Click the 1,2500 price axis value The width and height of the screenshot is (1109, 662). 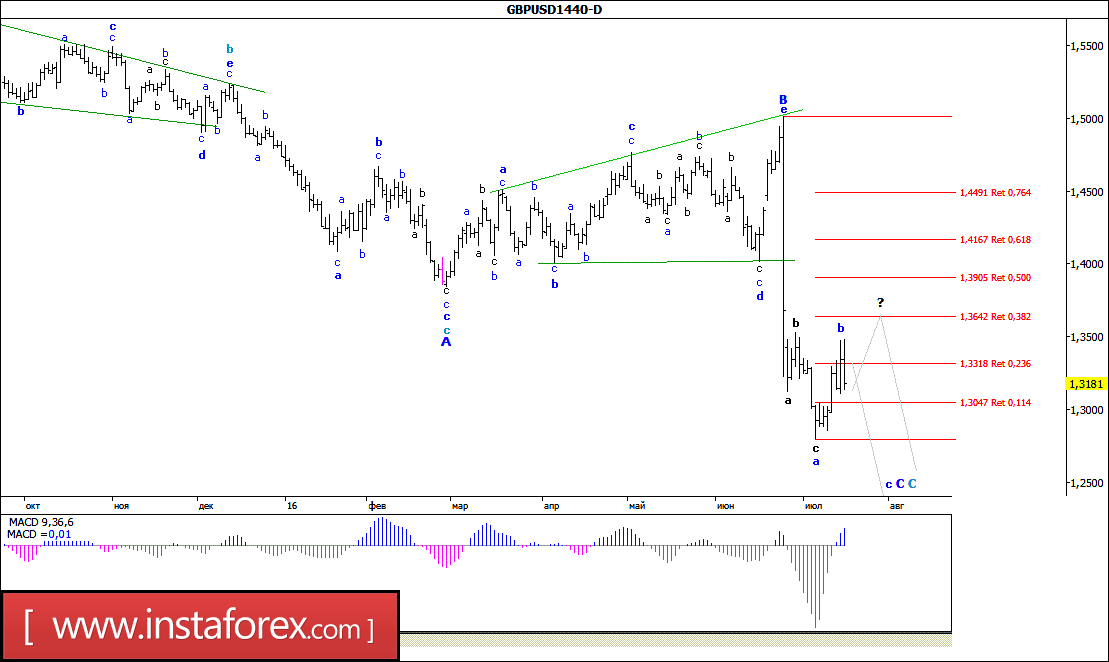[x=1086, y=483]
